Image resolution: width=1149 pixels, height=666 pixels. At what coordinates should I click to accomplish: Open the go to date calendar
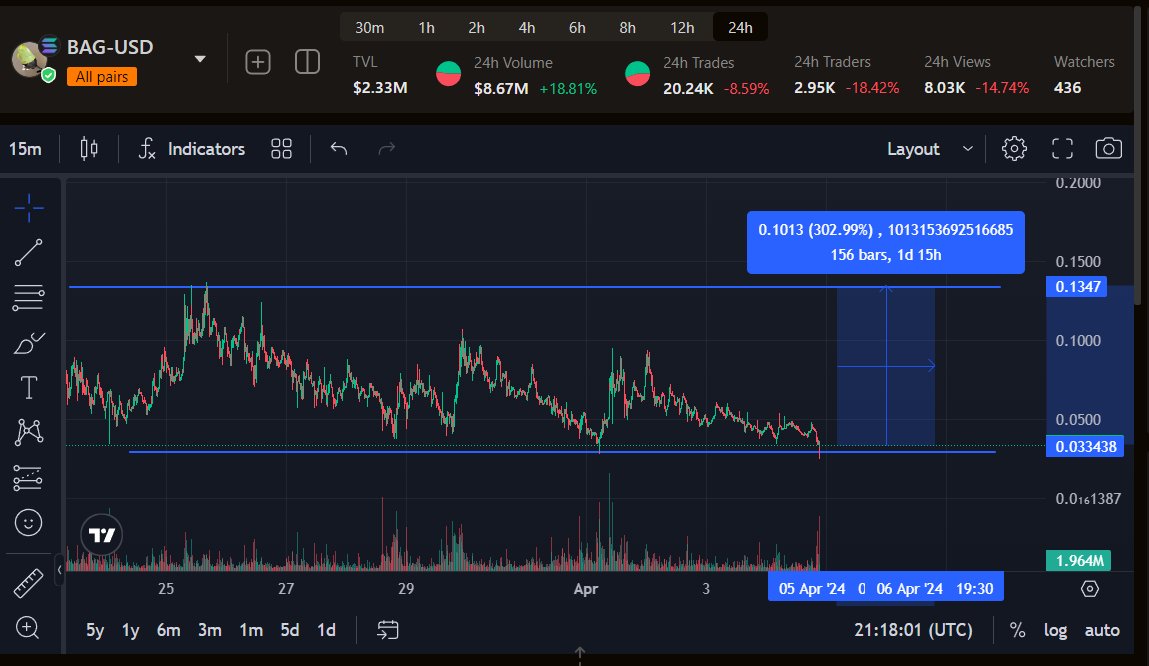coord(388,630)
